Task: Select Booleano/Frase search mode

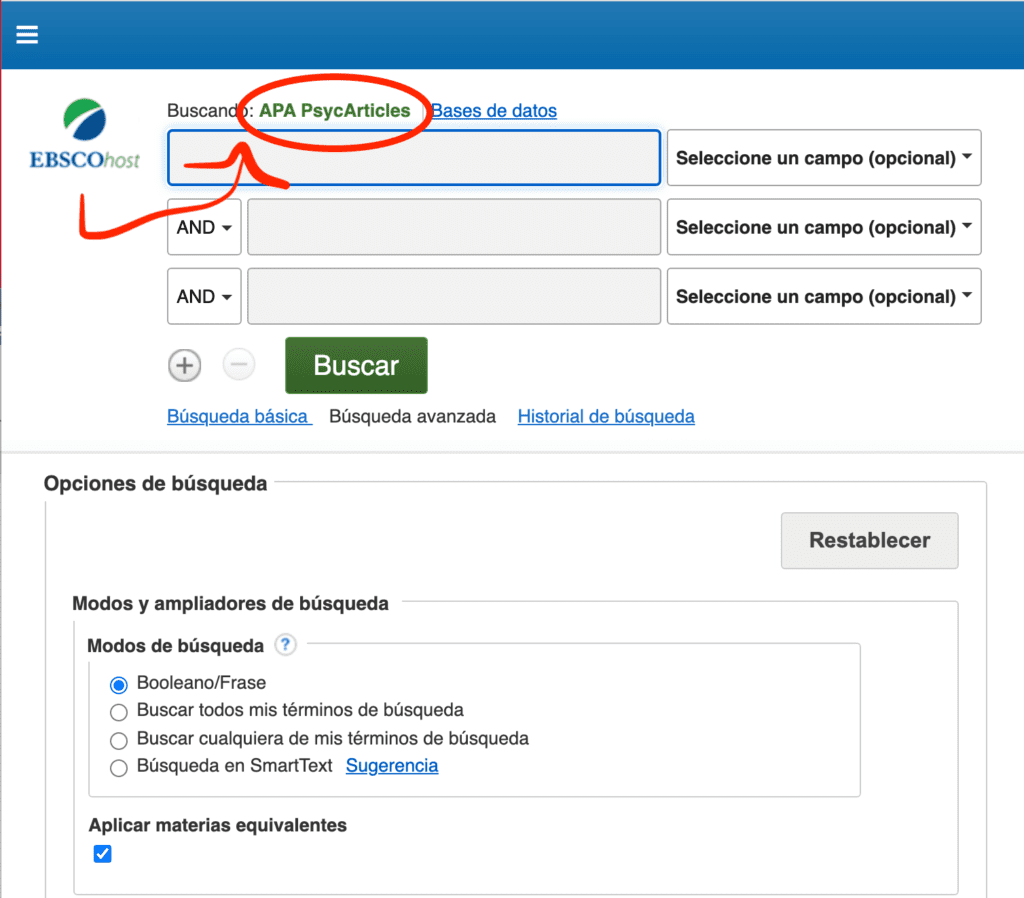Action: click(x=119, y=684)
